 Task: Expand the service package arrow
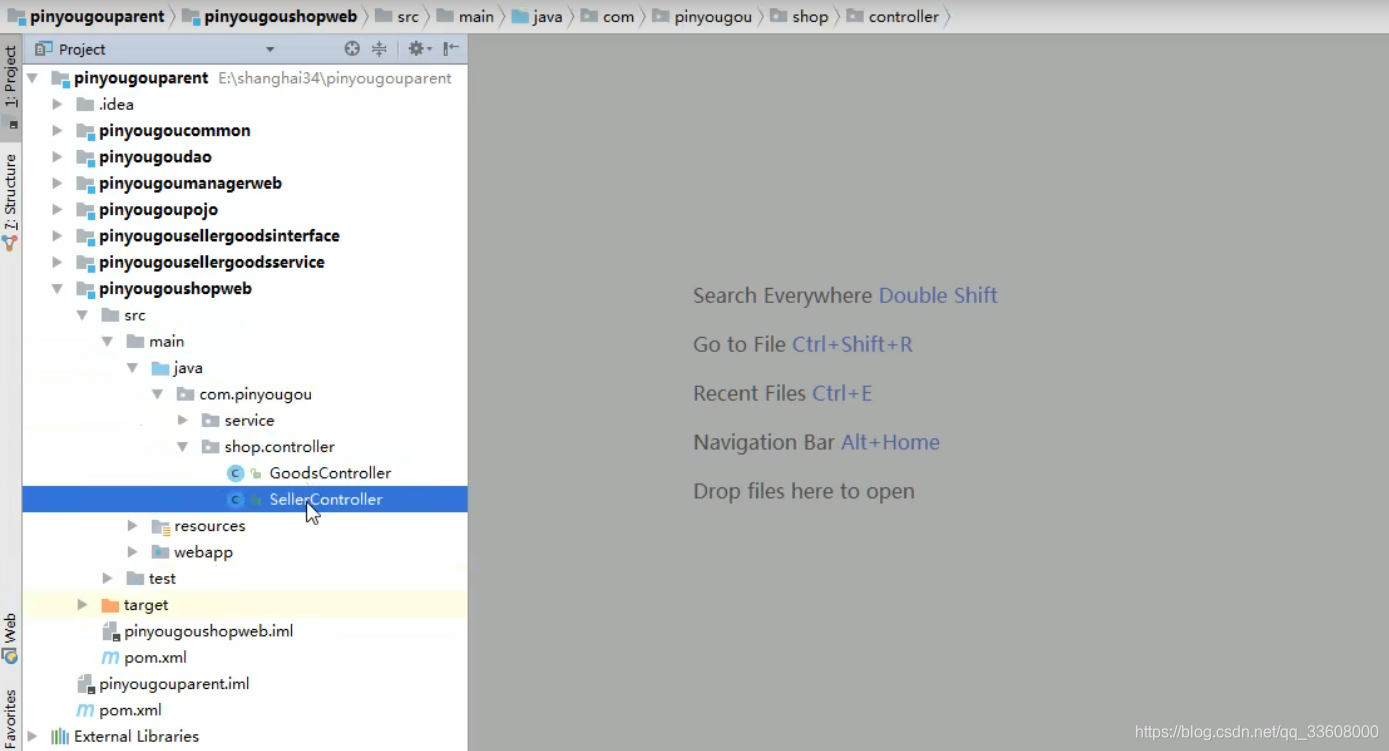tap(182, 420)
